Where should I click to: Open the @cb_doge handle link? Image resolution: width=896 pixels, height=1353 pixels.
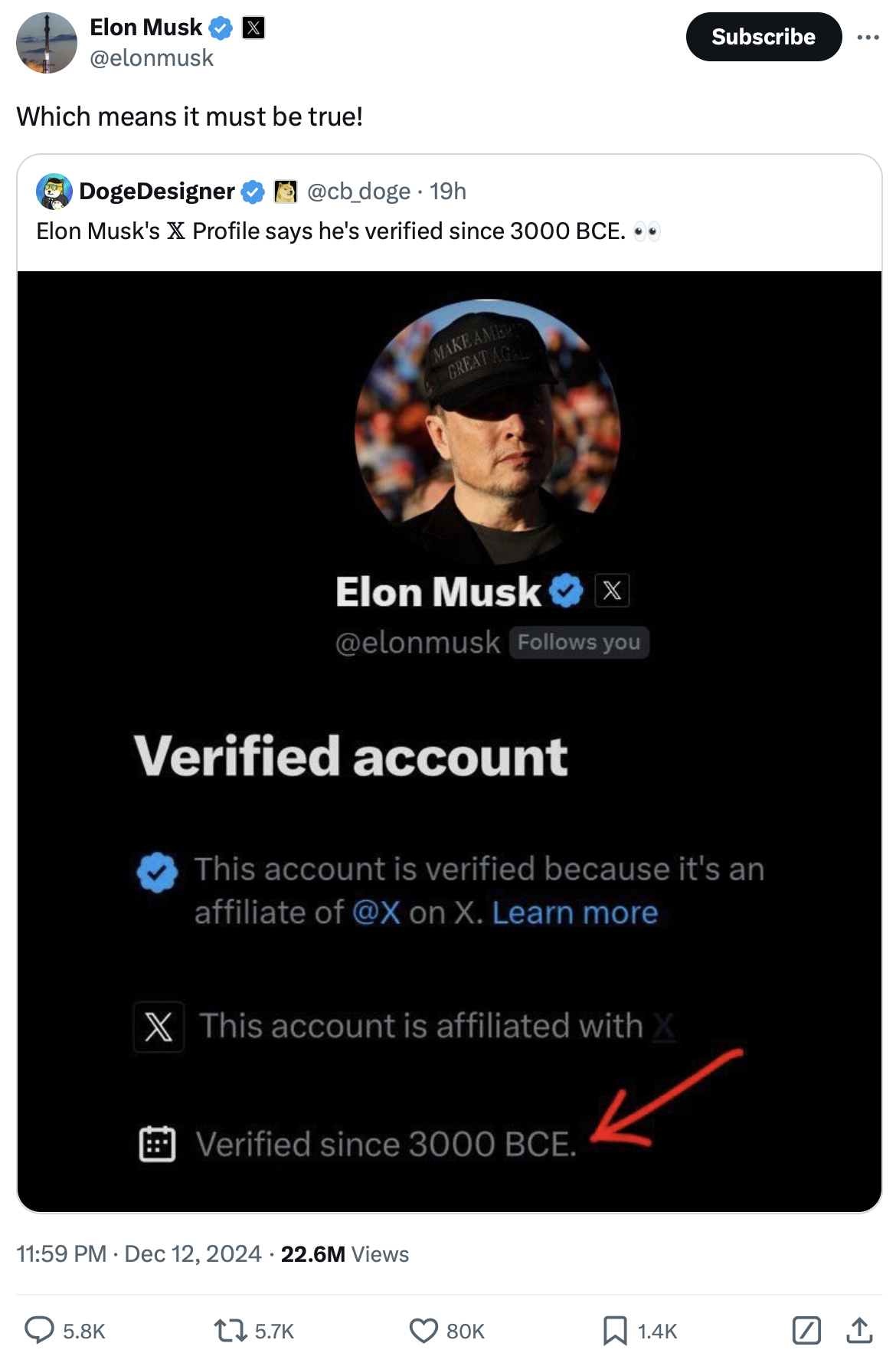(358, 192)
